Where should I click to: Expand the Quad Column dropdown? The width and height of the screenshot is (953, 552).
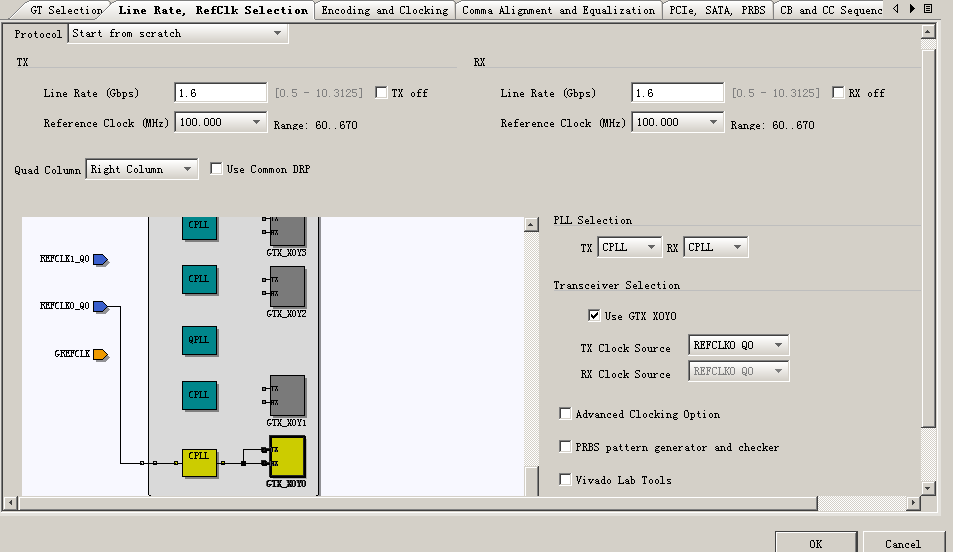142,170
